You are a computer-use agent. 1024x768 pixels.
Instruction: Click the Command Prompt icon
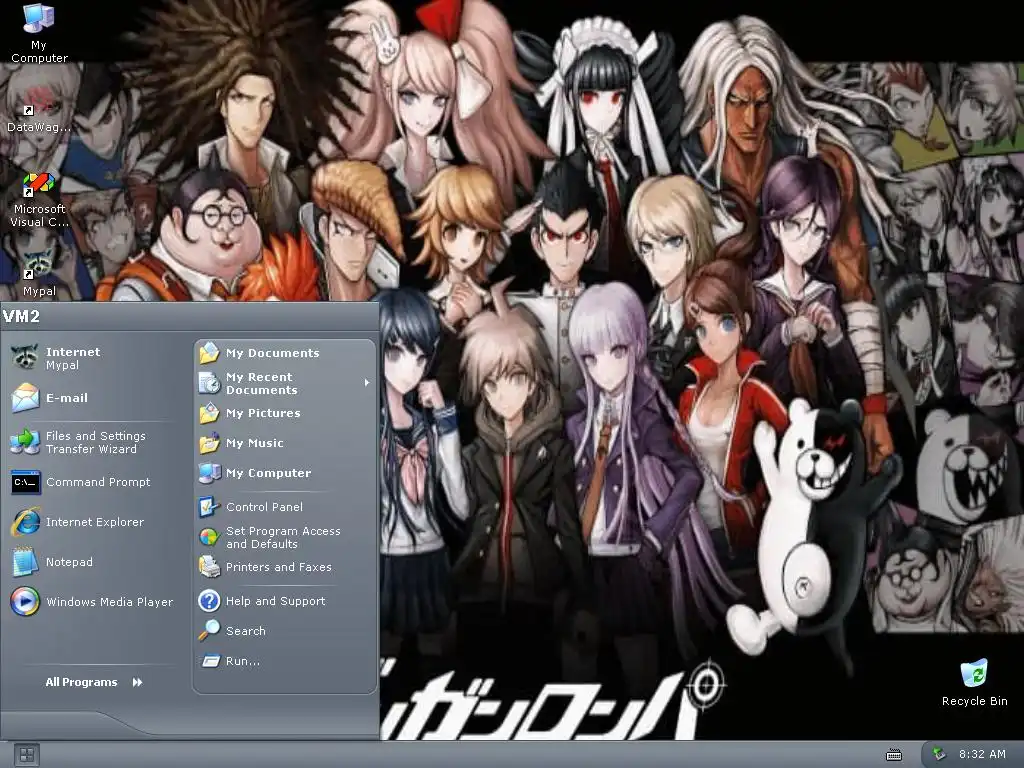(25, 483)
